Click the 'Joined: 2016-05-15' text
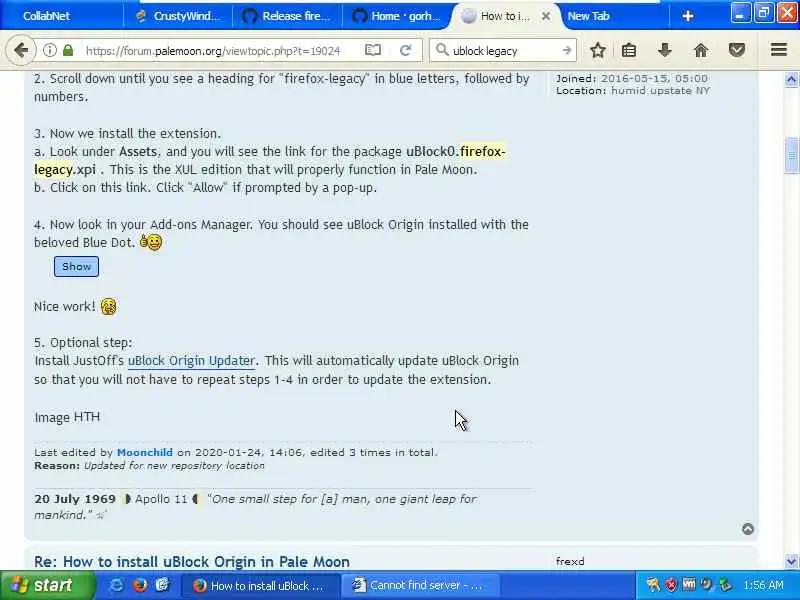 click(x=632, y=79)
